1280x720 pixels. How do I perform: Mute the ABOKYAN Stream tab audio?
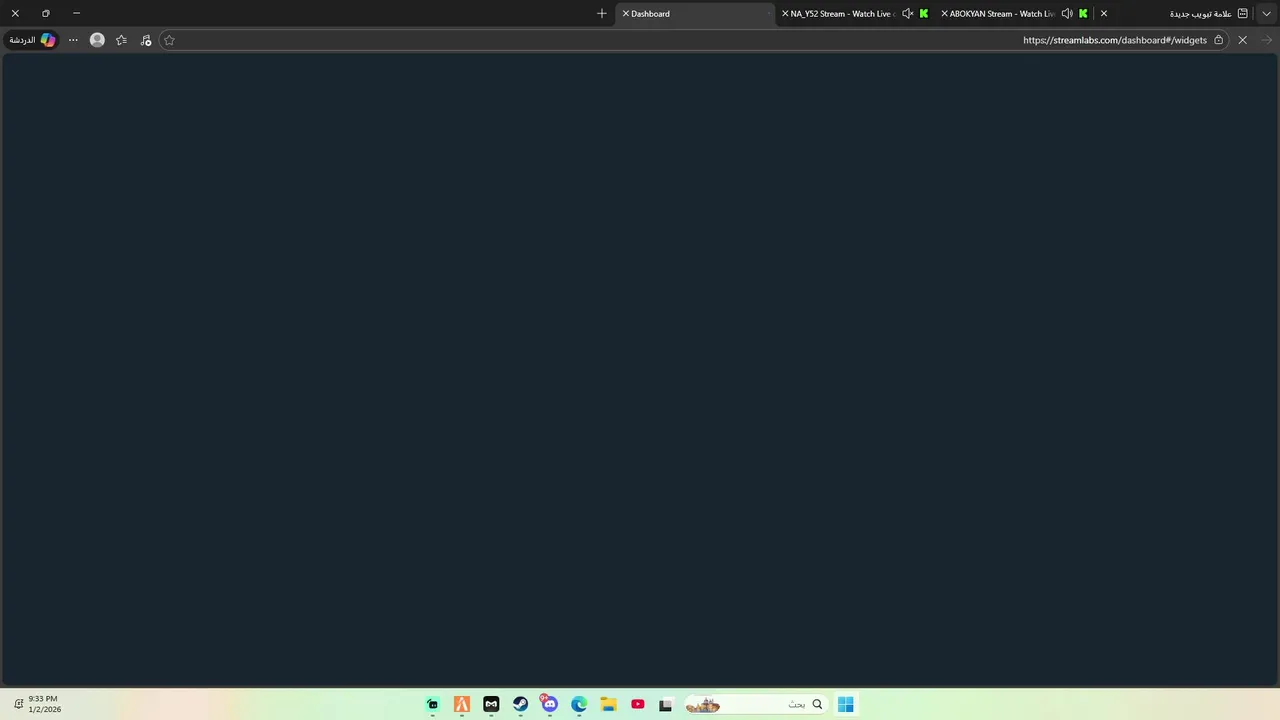coord(1067,14)
